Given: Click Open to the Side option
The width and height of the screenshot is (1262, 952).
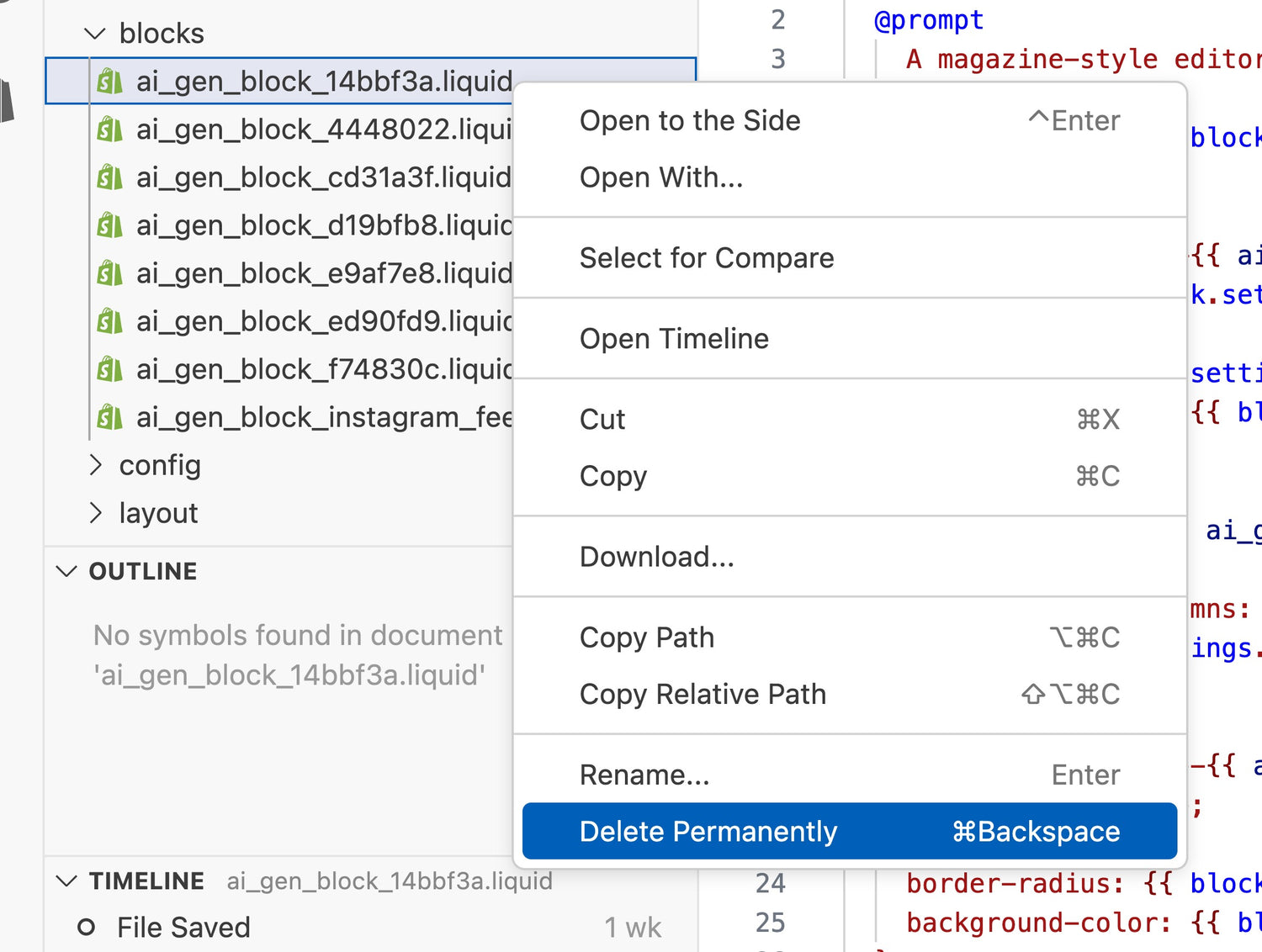Looking at the screenshot, I should 690,121.
